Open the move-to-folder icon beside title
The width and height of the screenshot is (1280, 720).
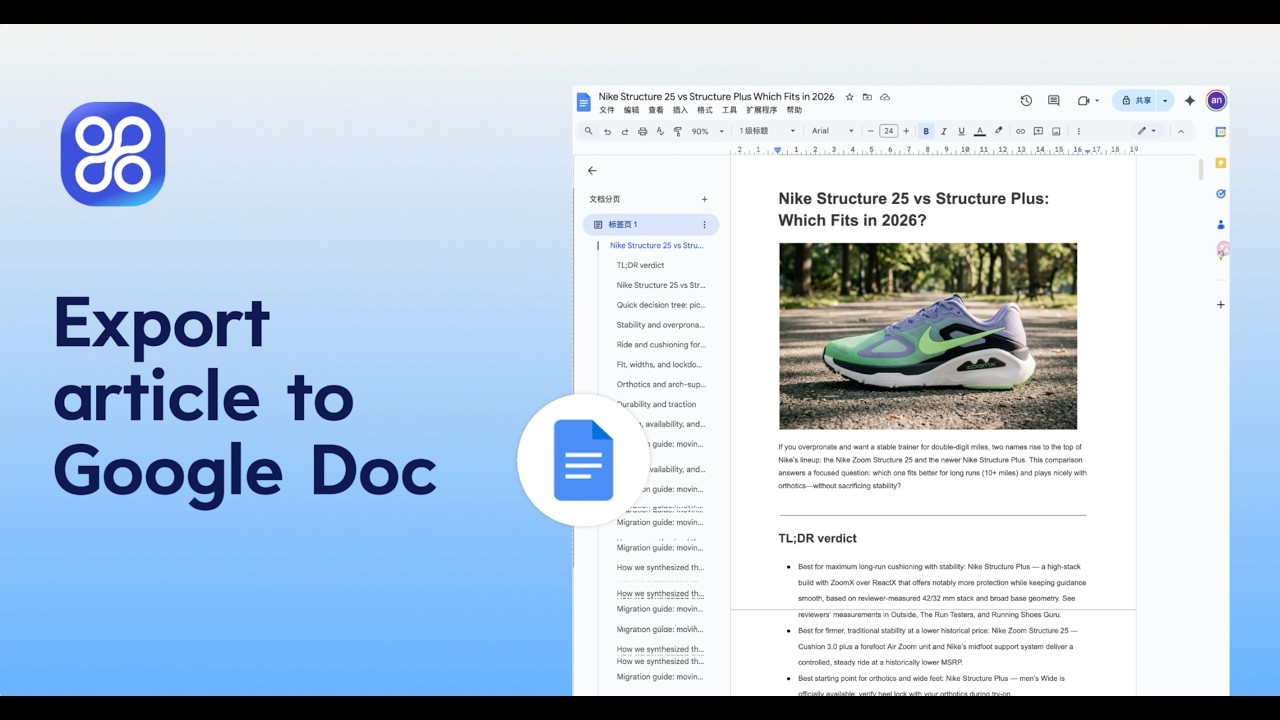coord(867,97)
